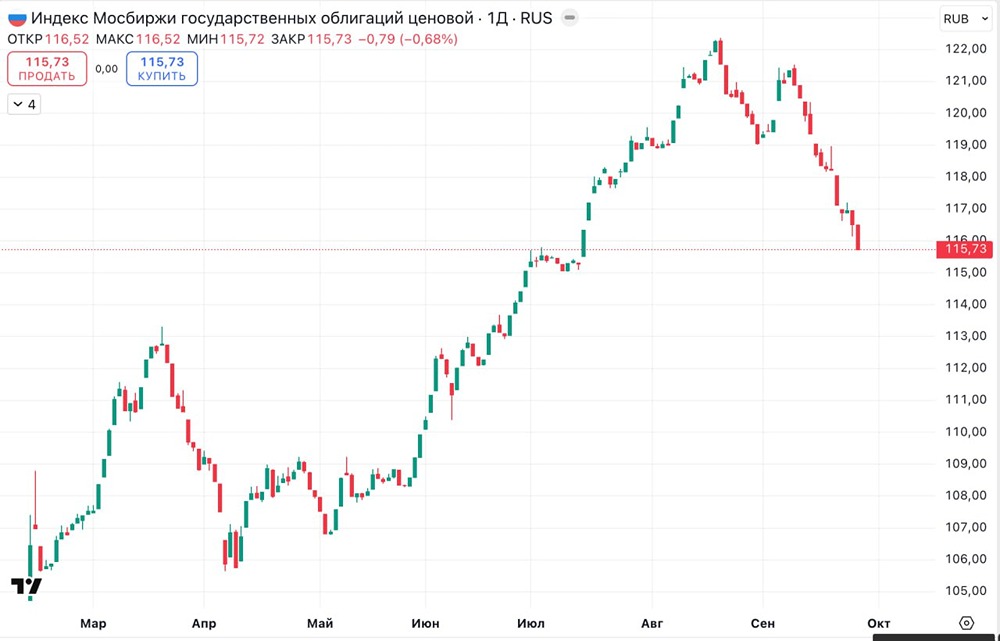The width and height of the screenshot is (1000, 641).
Task: Open the RUB currency dropdown
Action: tap(966, 18)
